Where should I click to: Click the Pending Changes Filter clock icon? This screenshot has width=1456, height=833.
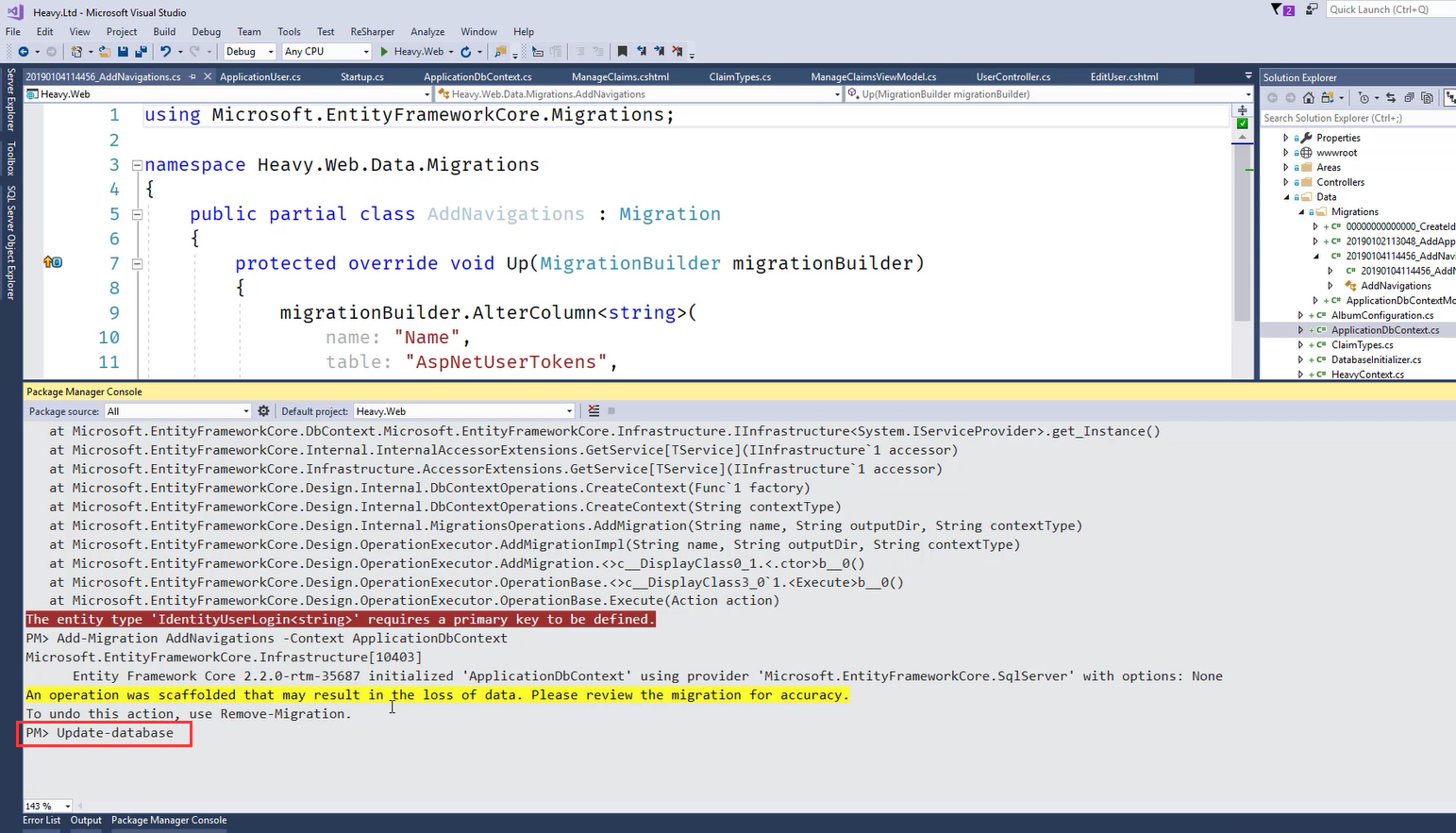[1364, 98]
